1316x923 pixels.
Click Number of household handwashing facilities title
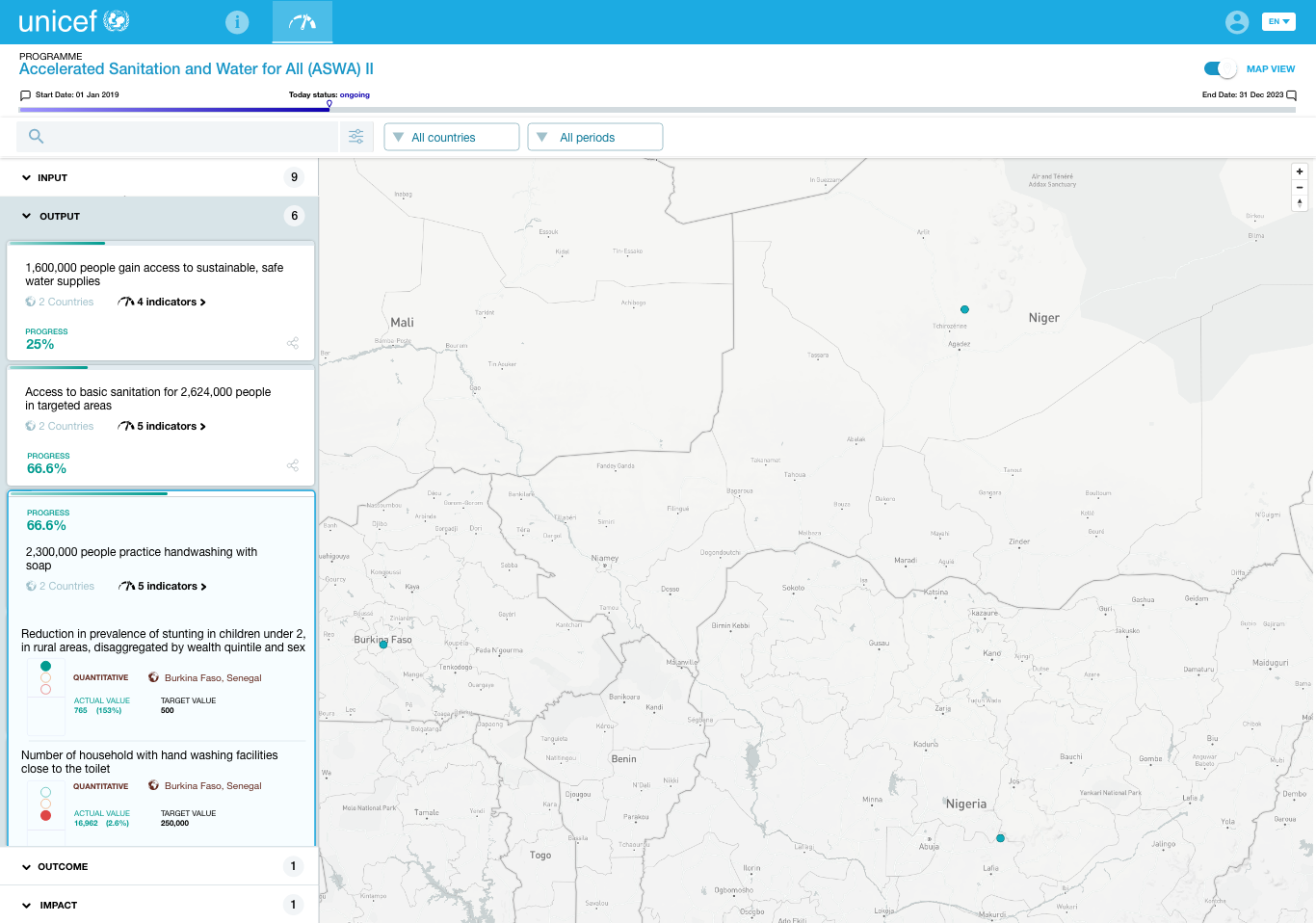click(149, 762)
